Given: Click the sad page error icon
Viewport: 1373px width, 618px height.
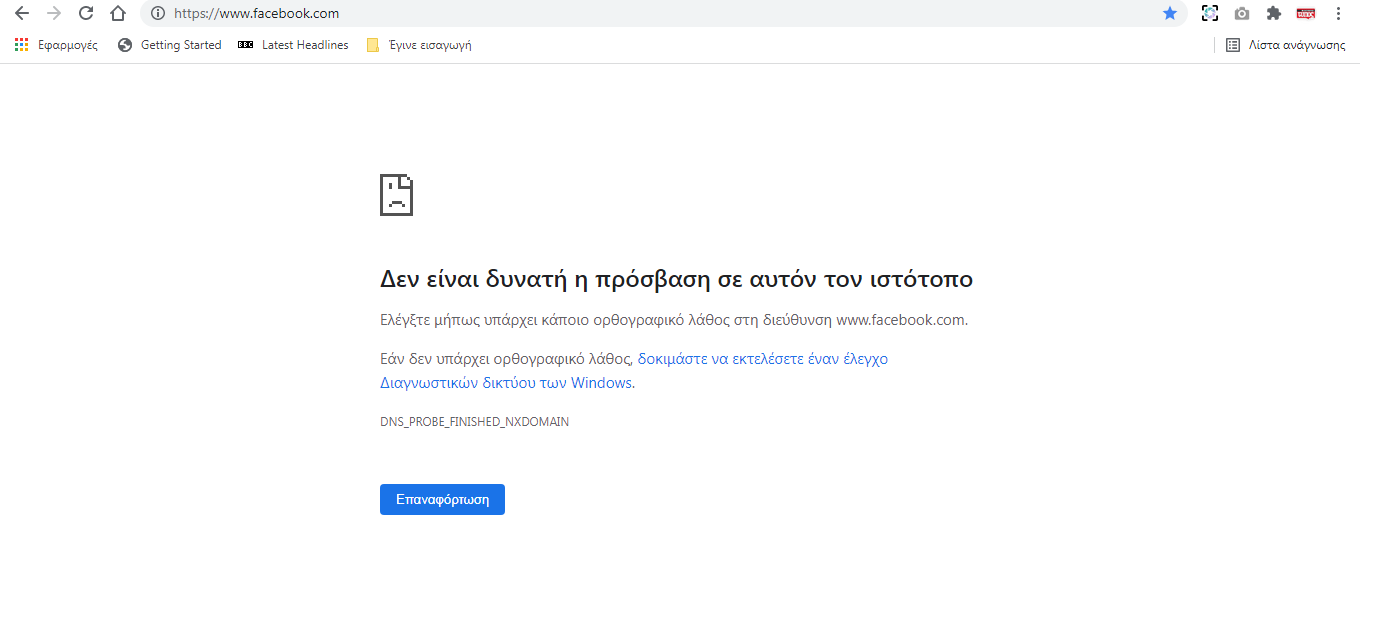Looking at the screenshot, I should tap(397, 195).
